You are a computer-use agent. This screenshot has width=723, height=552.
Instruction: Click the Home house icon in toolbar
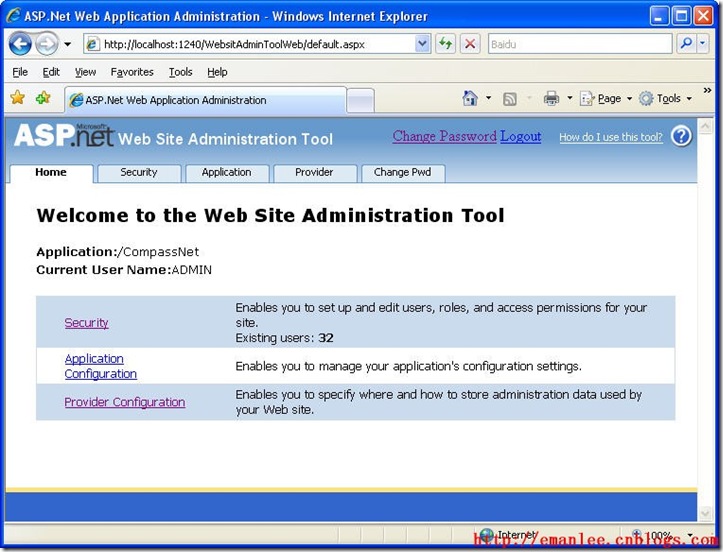[x=470, y=98]
